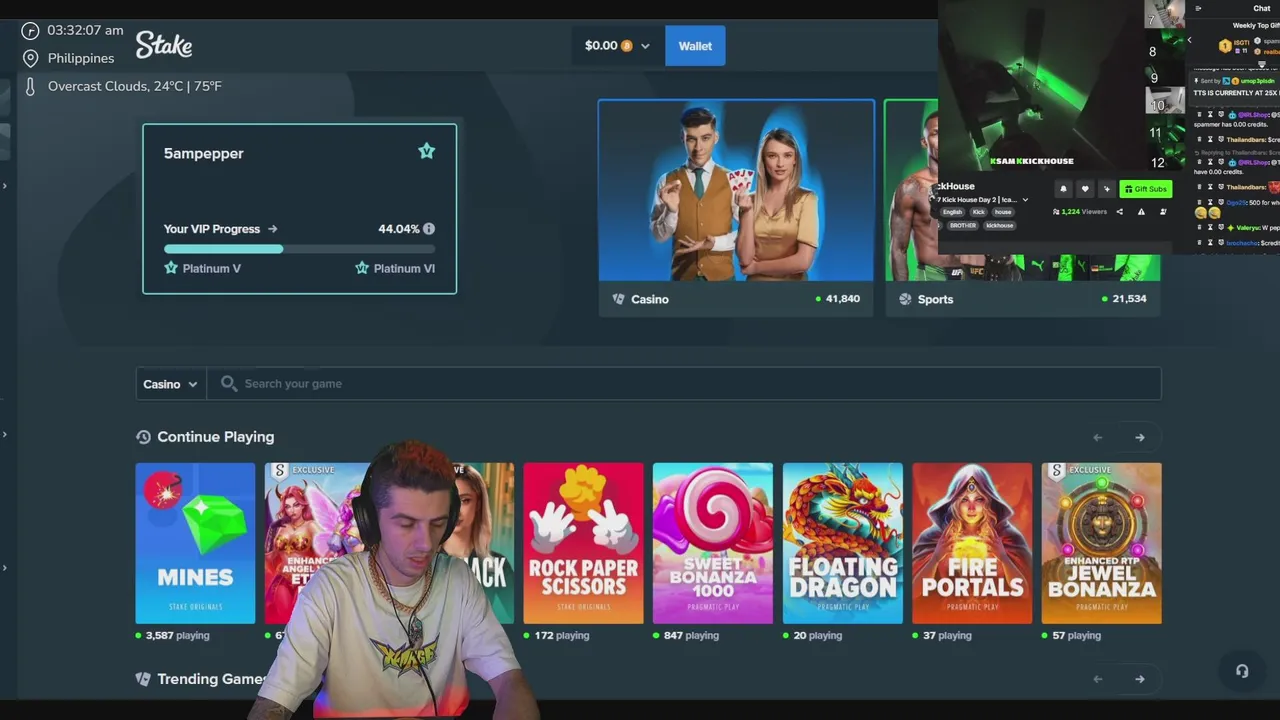Image resolution: width=1280 pixels, height=720 pixels.
Task: Click the Continue Playing history icon
Action: (x=143, y=437)
